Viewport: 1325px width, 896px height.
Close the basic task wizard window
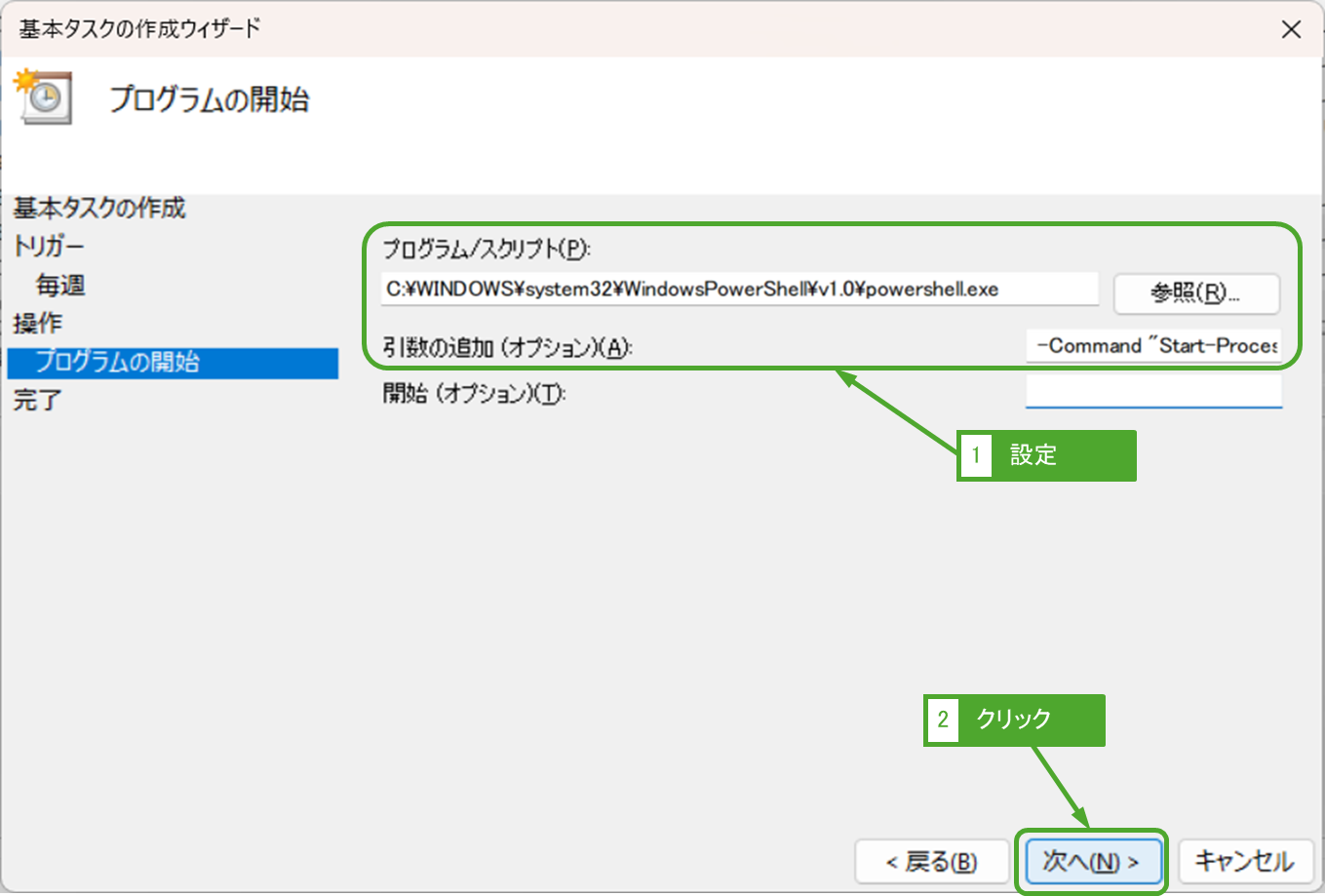click(x=1291, y=29)
